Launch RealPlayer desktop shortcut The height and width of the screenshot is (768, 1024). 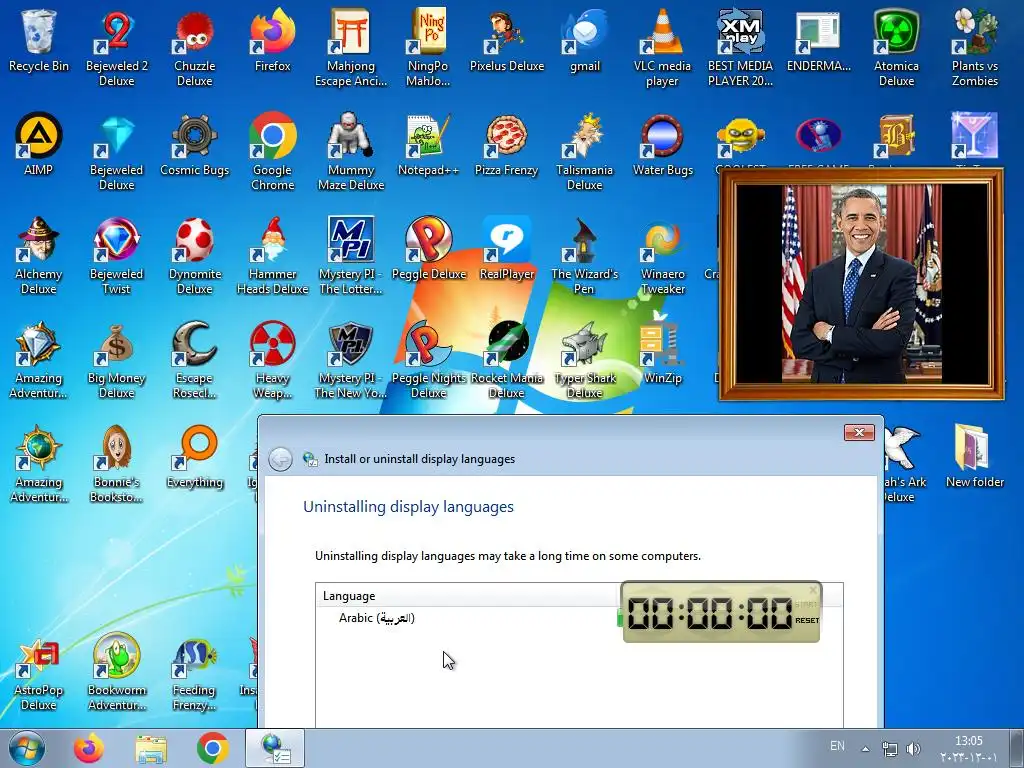pyautogui.click(x=507, y=248)
